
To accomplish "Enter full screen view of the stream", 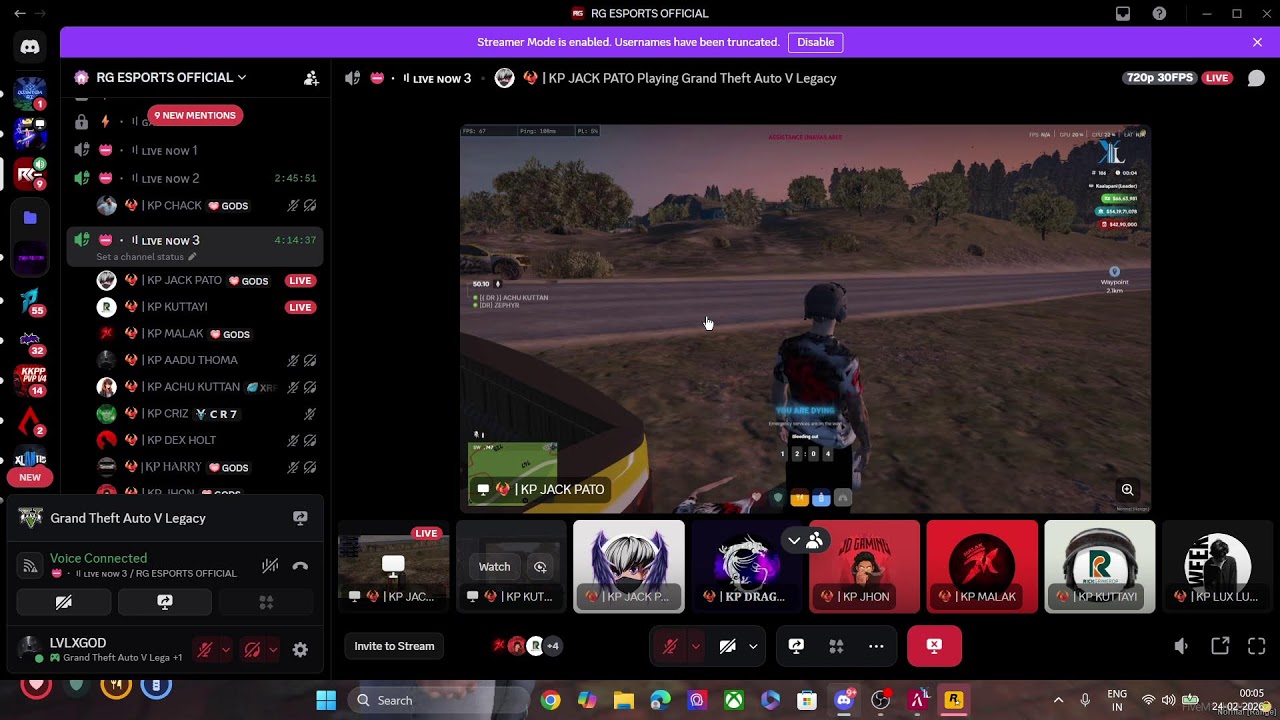I will [x=1257, y=646].
